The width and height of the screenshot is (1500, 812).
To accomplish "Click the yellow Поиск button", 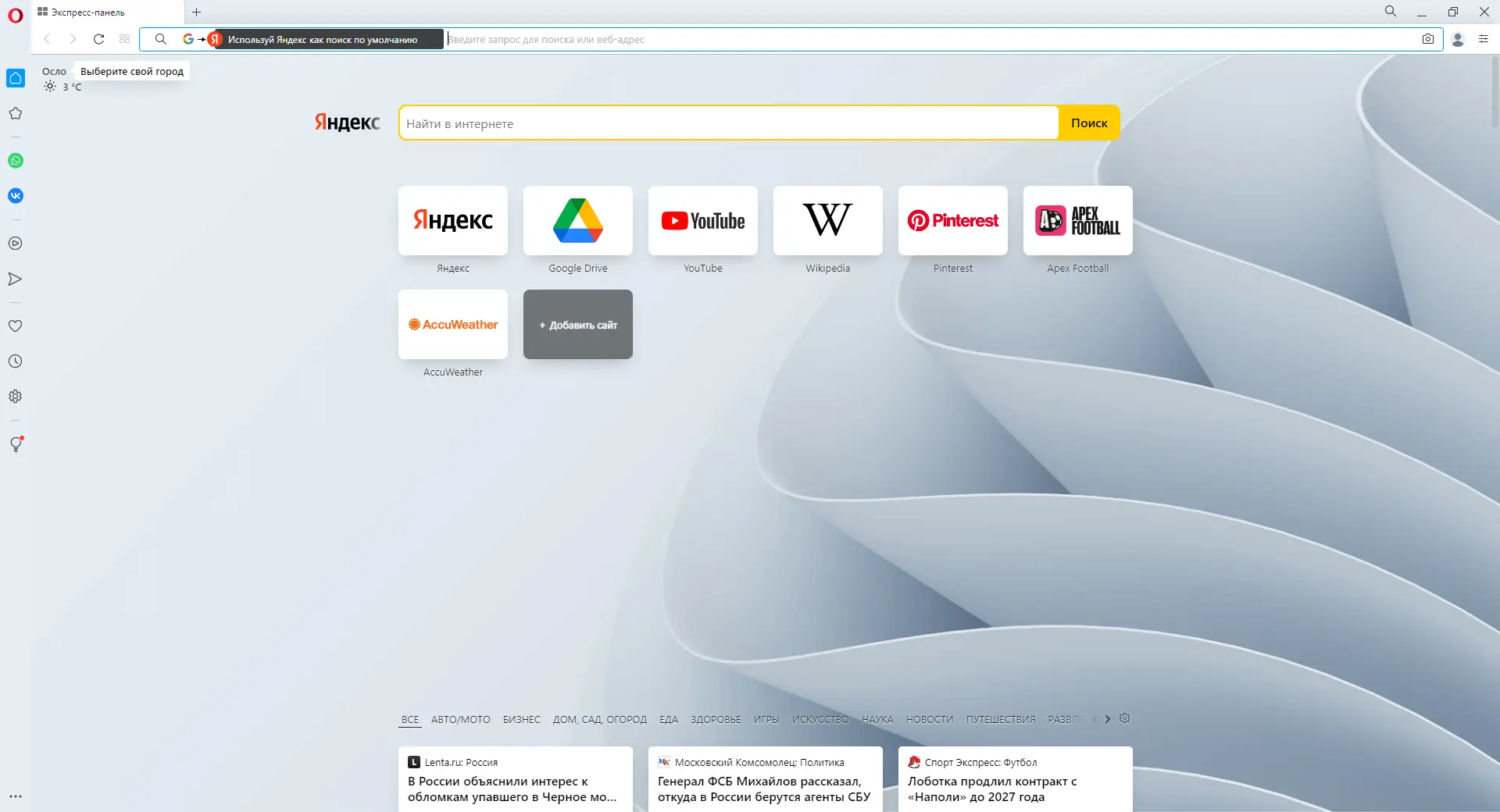I will (x=1089, y=123).
